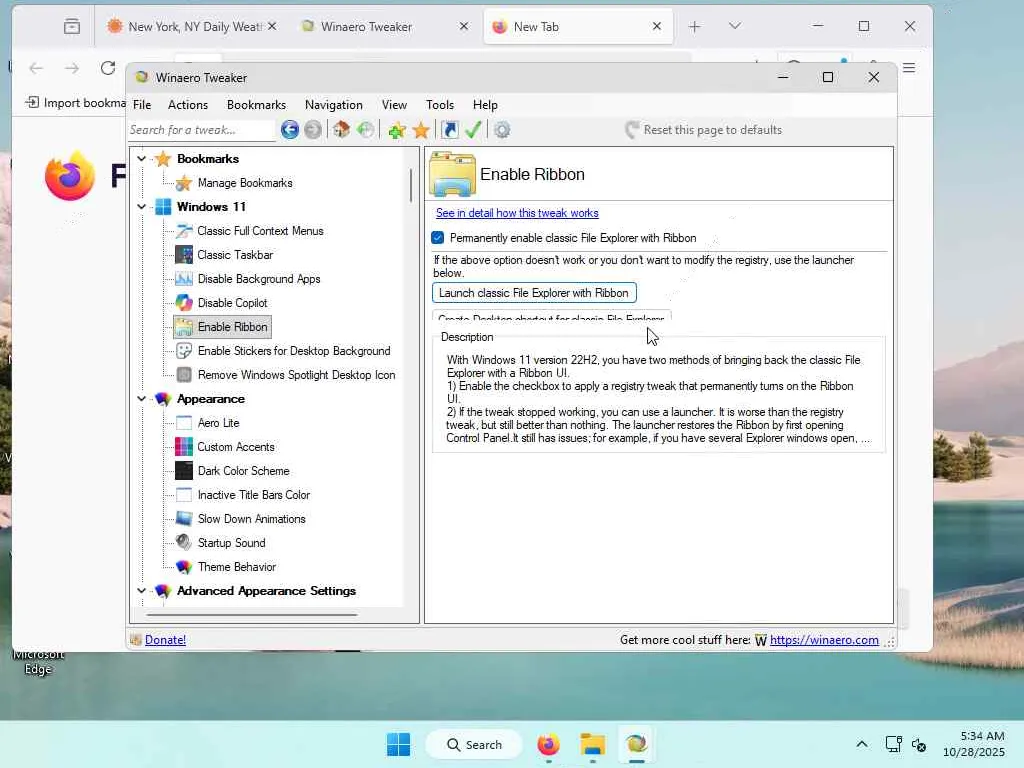
Task: Open the Actions menu
Action: 188,105
